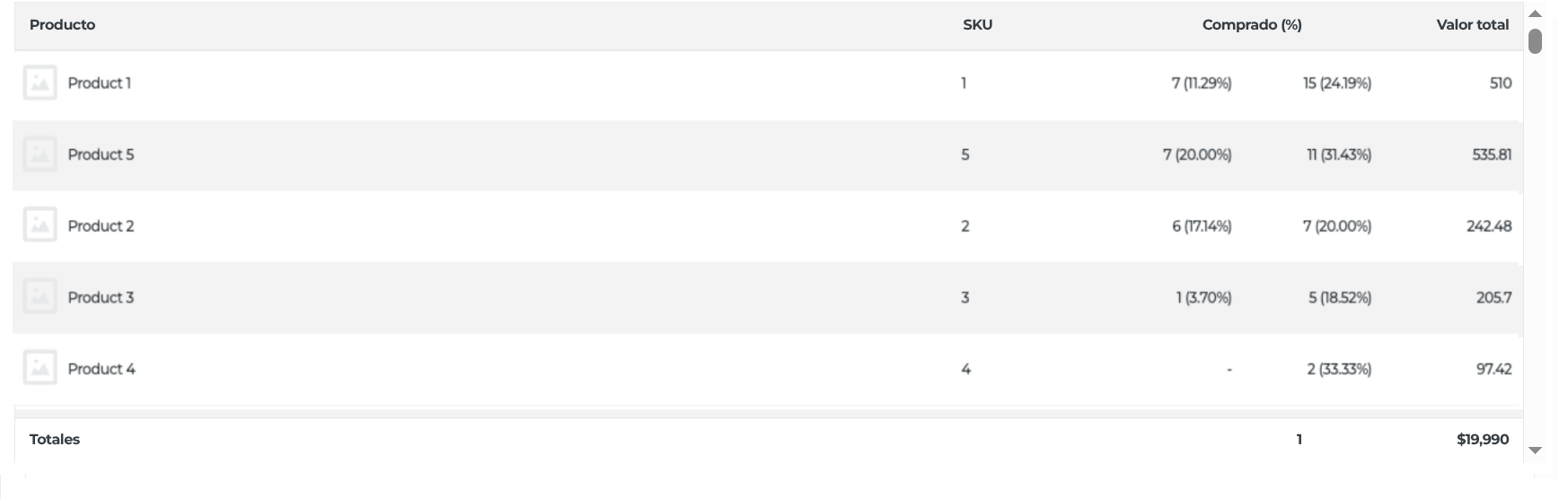Click the $19,990 totals value

point(1483,439)
